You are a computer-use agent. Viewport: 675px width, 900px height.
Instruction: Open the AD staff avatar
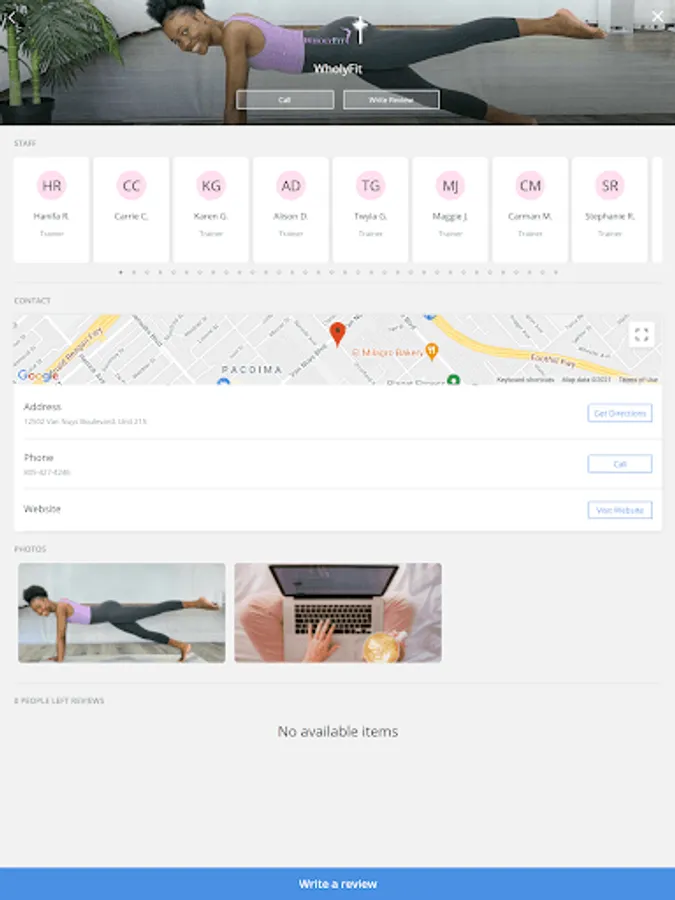pos(290,185)
